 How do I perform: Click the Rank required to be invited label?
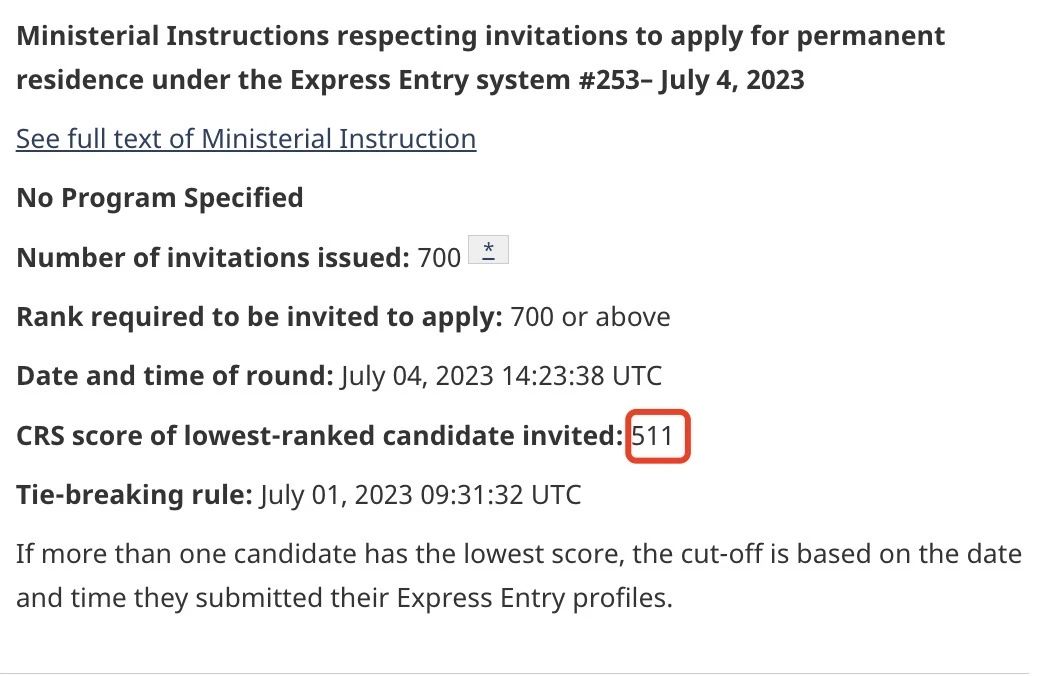[x=260, y=316]
